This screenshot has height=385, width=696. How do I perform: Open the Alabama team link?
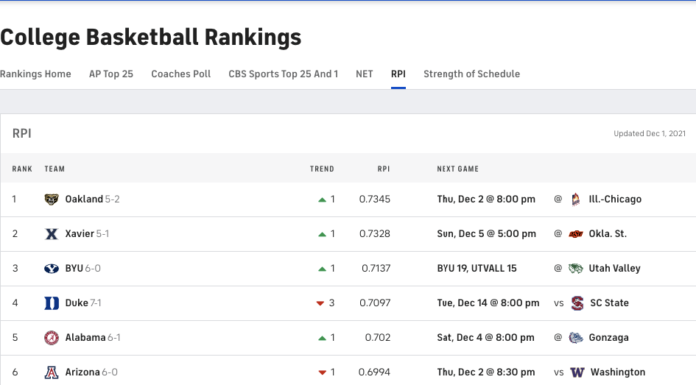tap(85, 338)
